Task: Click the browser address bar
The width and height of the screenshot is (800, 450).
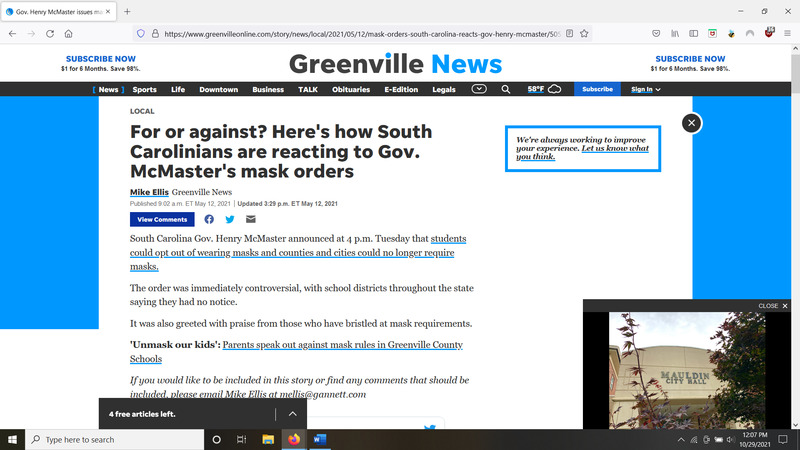Action: pos(350,33)
